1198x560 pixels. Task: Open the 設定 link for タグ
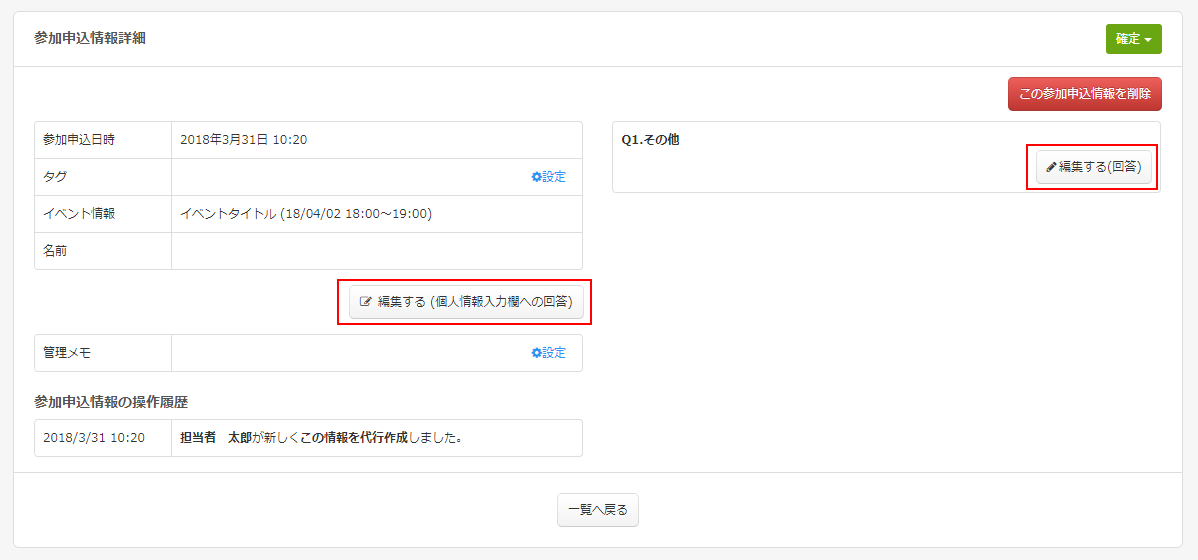coord(553,177)
